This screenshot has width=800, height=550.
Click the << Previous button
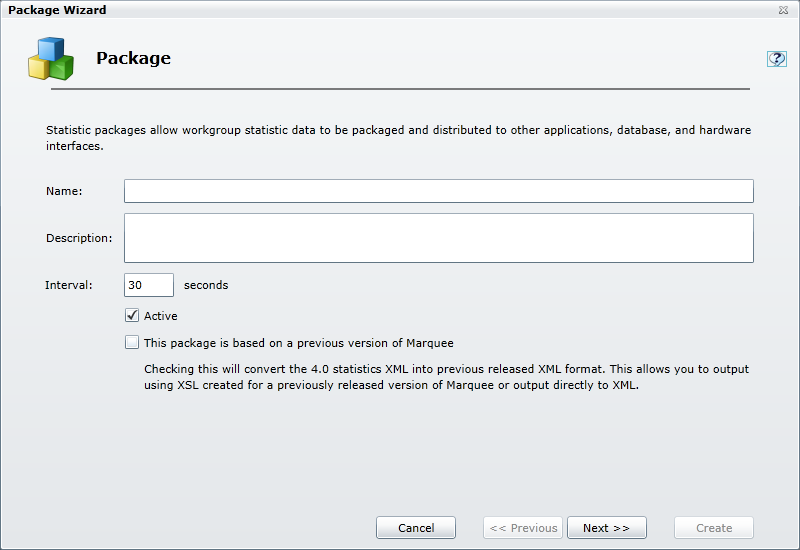(x=523, y=528)
